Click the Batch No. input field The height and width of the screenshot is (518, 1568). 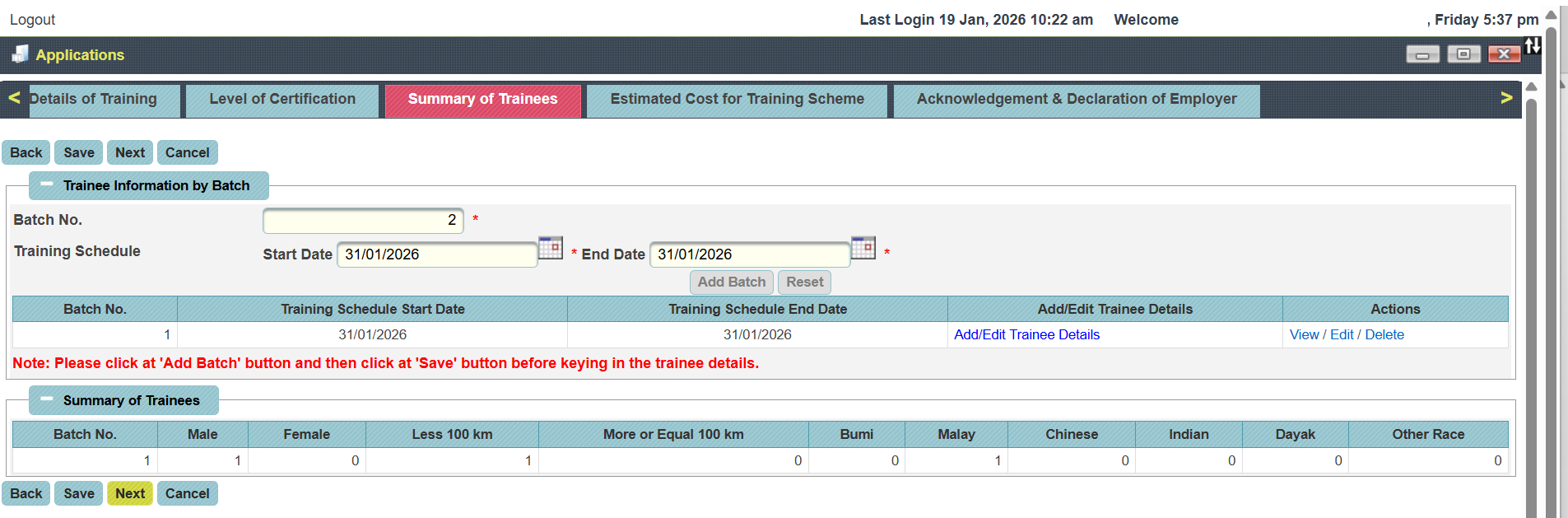point(363,221)
